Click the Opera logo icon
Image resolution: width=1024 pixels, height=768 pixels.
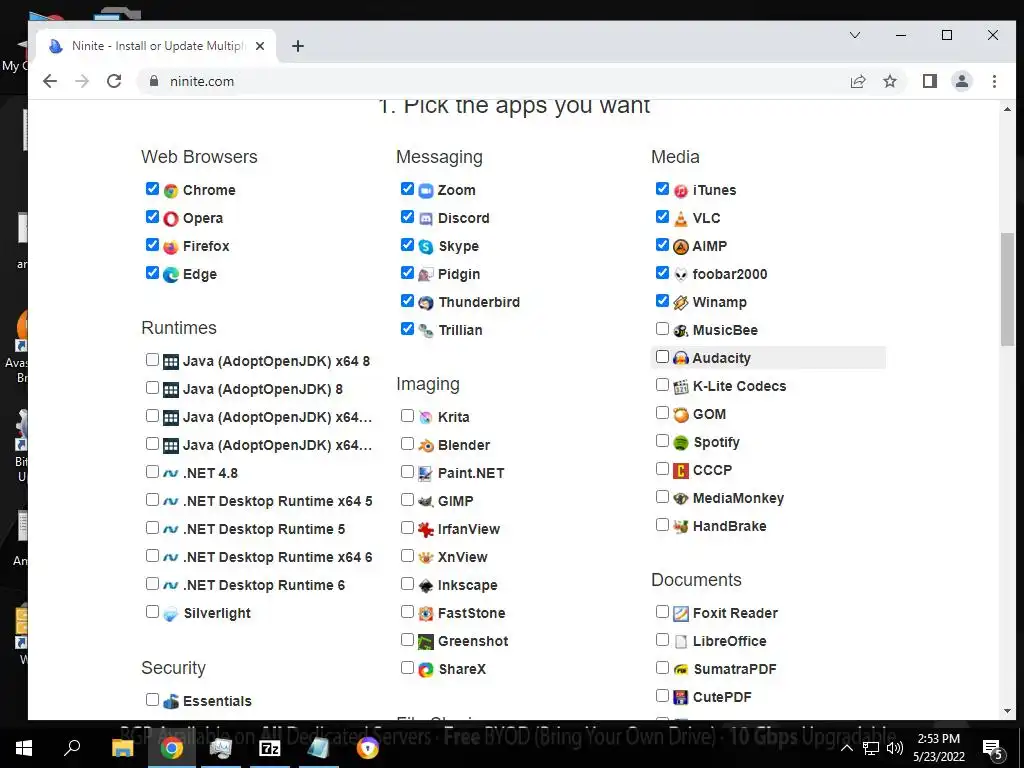[x=171, y=219]
